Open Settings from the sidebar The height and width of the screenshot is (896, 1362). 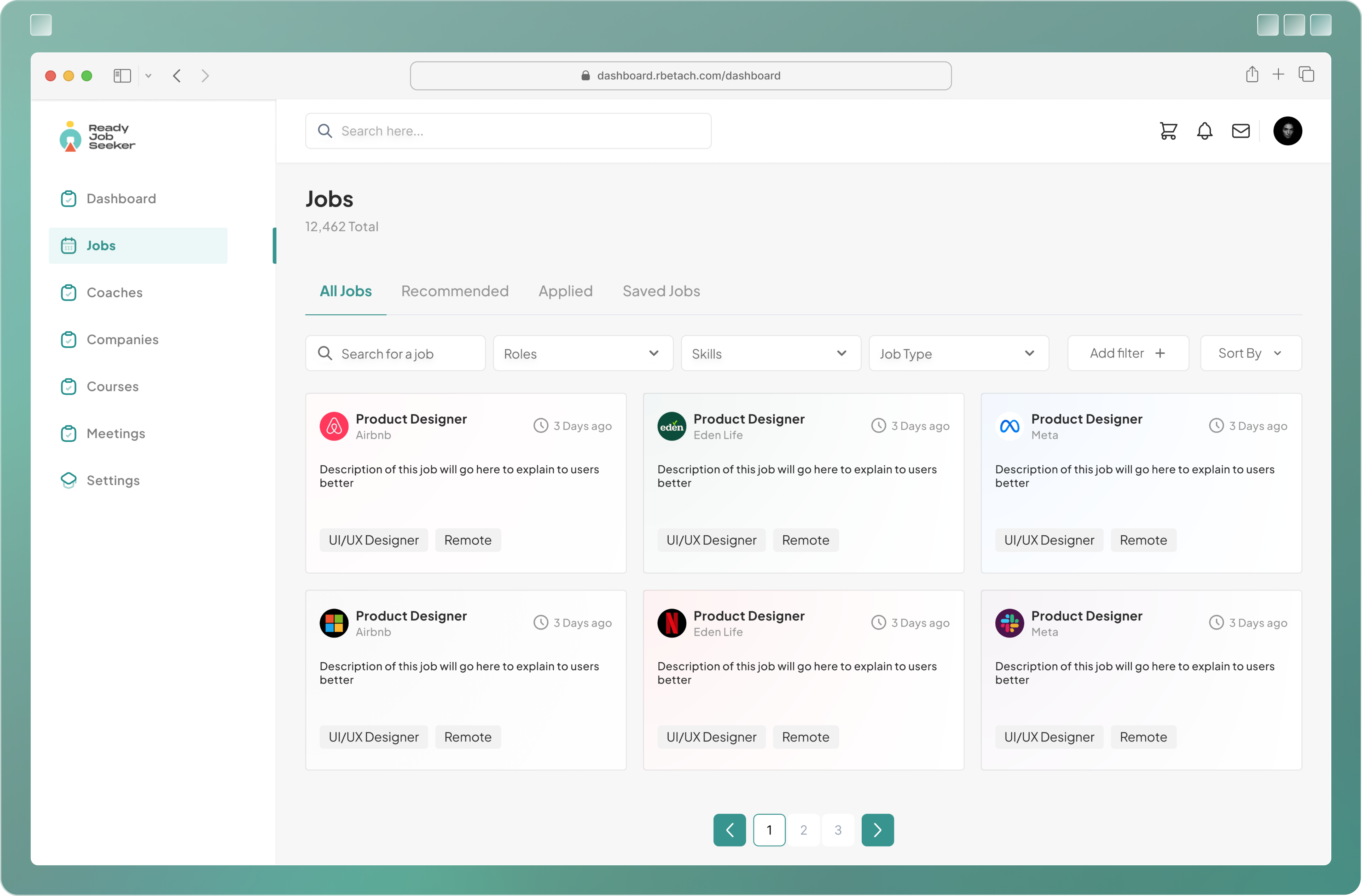(x=113, y=480)
